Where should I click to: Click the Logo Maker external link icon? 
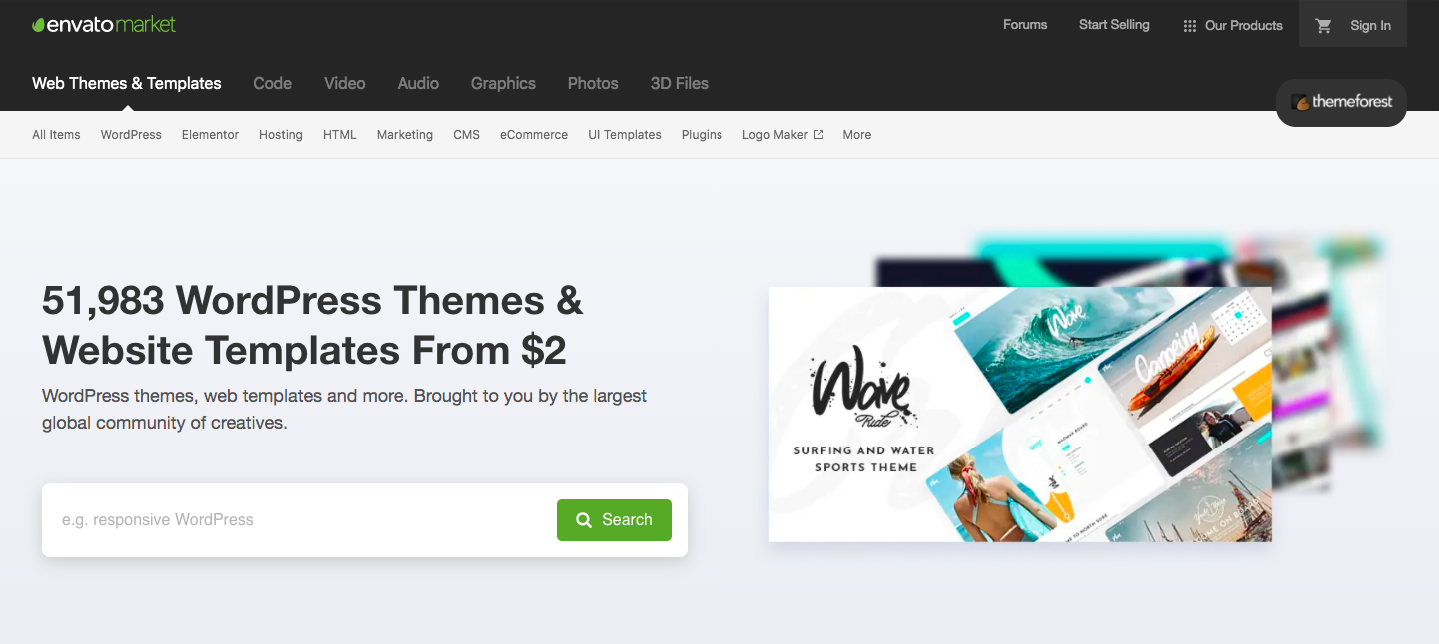[x=818, y=134]
